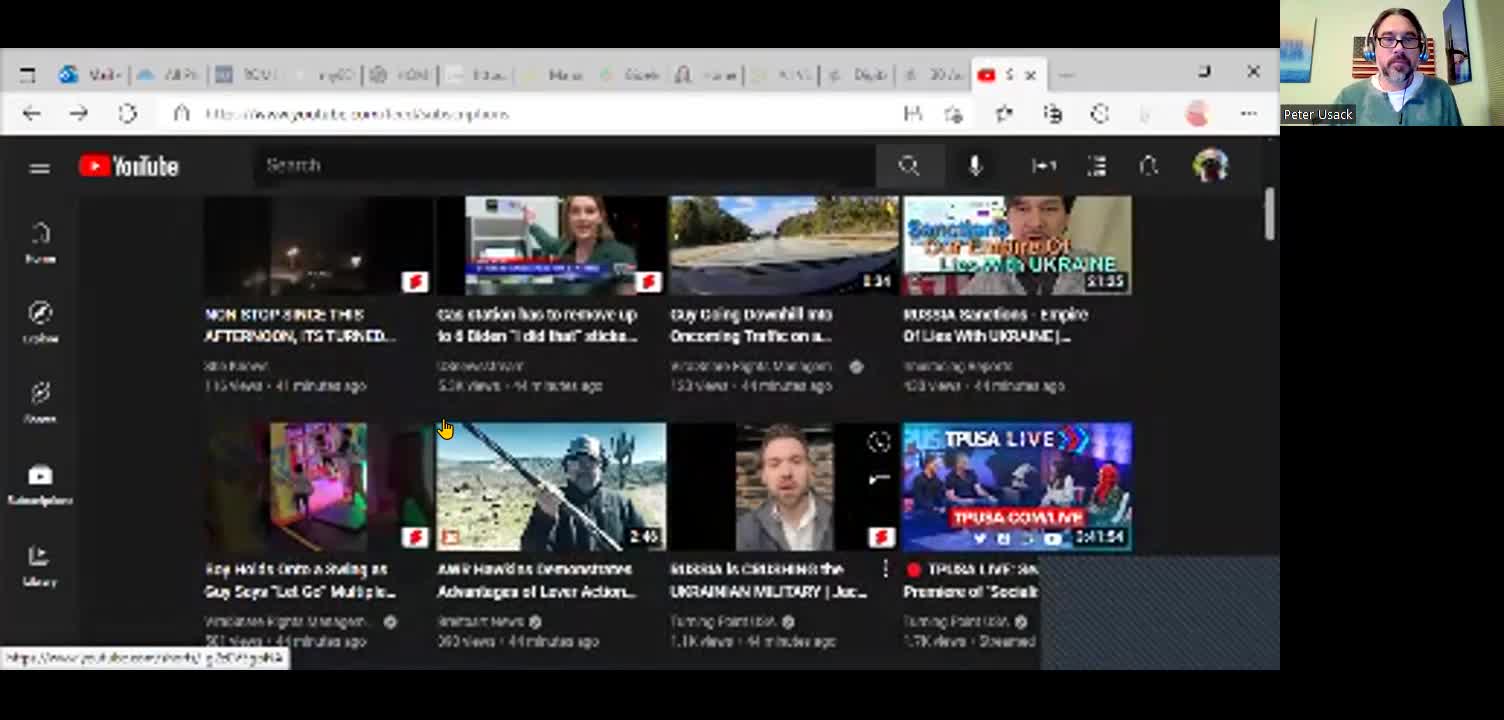Open the Create video camera icon
1504x720 pixels.
pyautogui.click(x=1044, y=166)
